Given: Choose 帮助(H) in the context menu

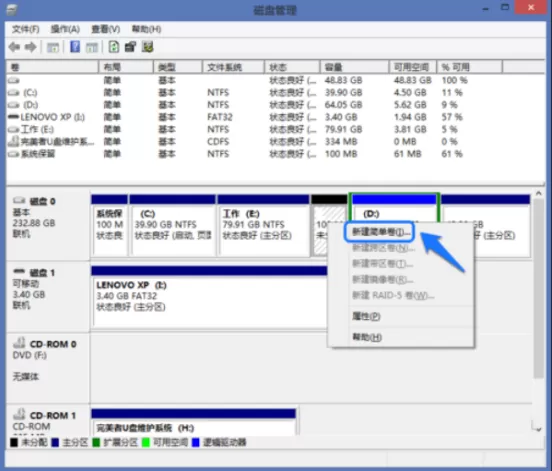Looking at the screenshot, I should tap(367, 337).
